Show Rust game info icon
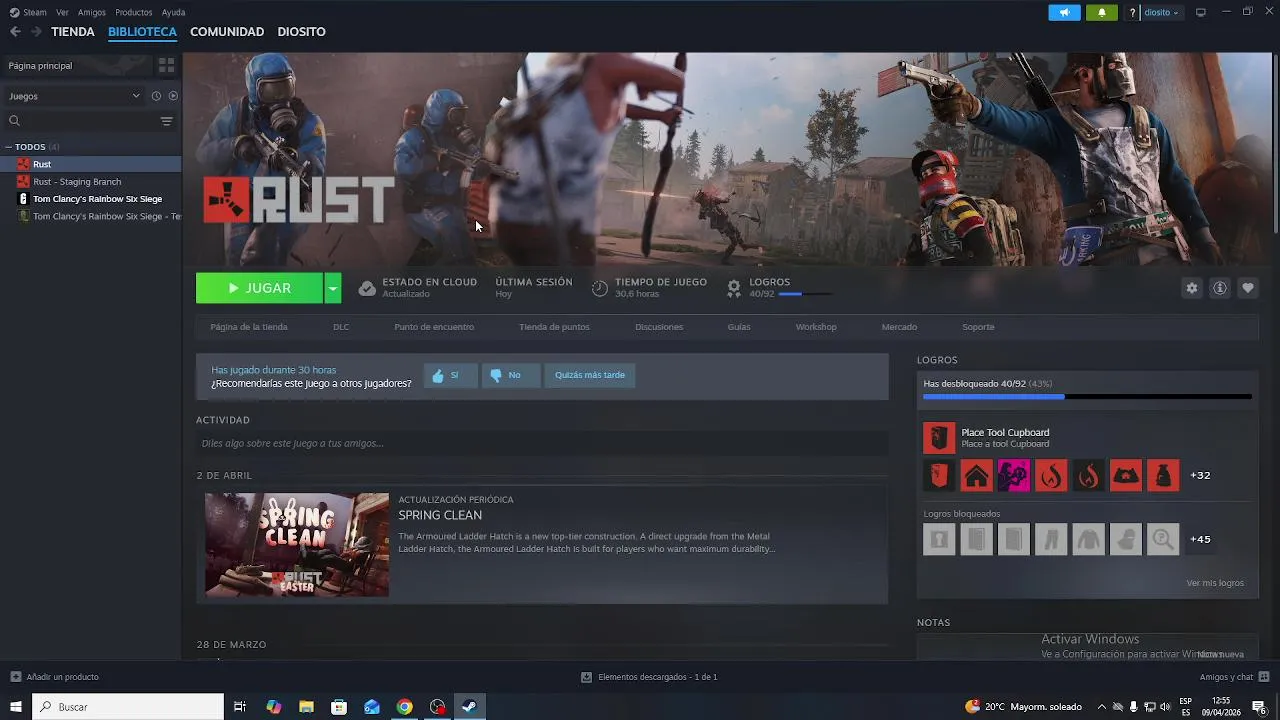1280x720 pixels. tap(1219, 288)
